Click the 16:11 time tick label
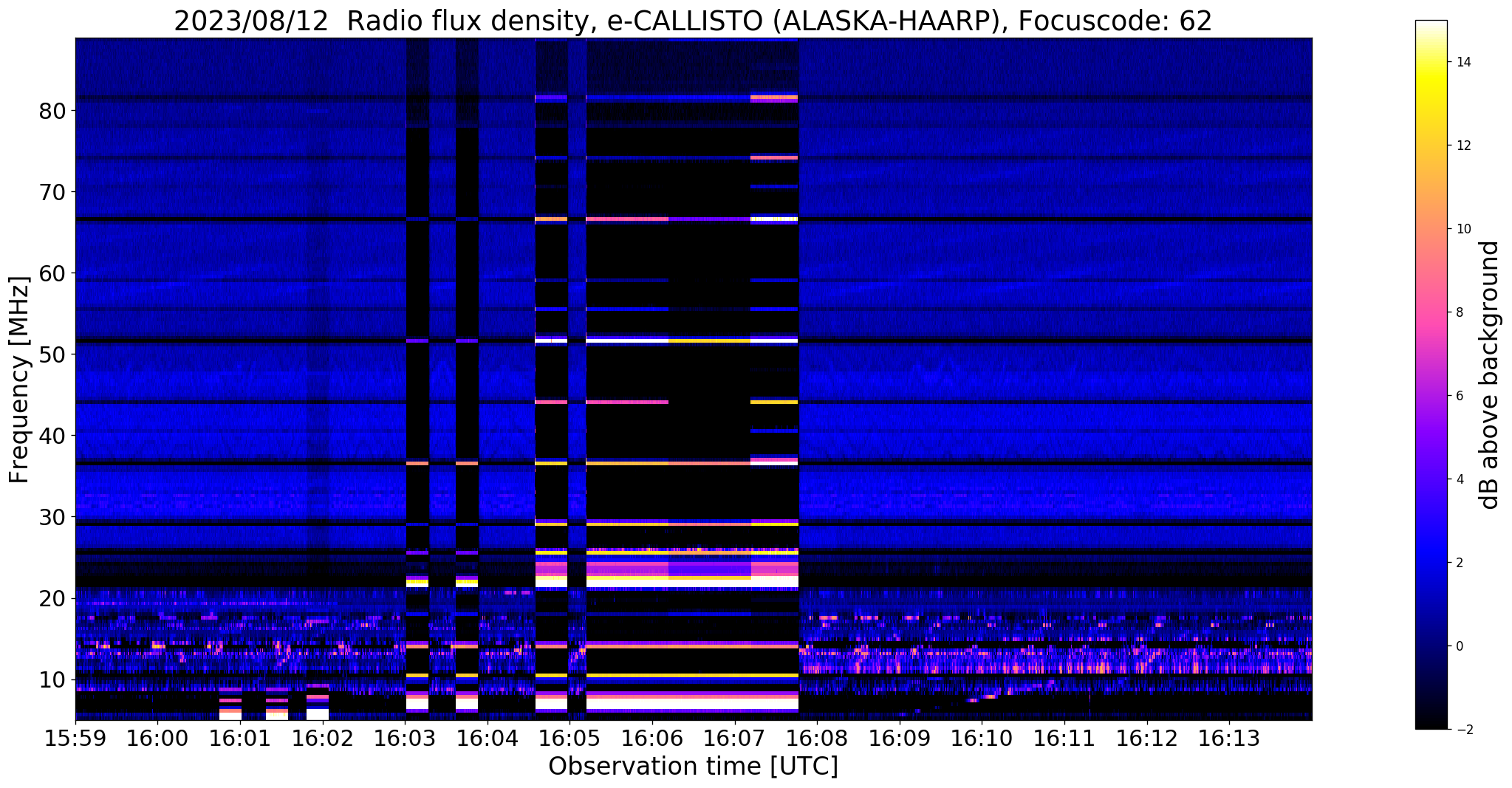1512x788 pixels. (1064, 739)
